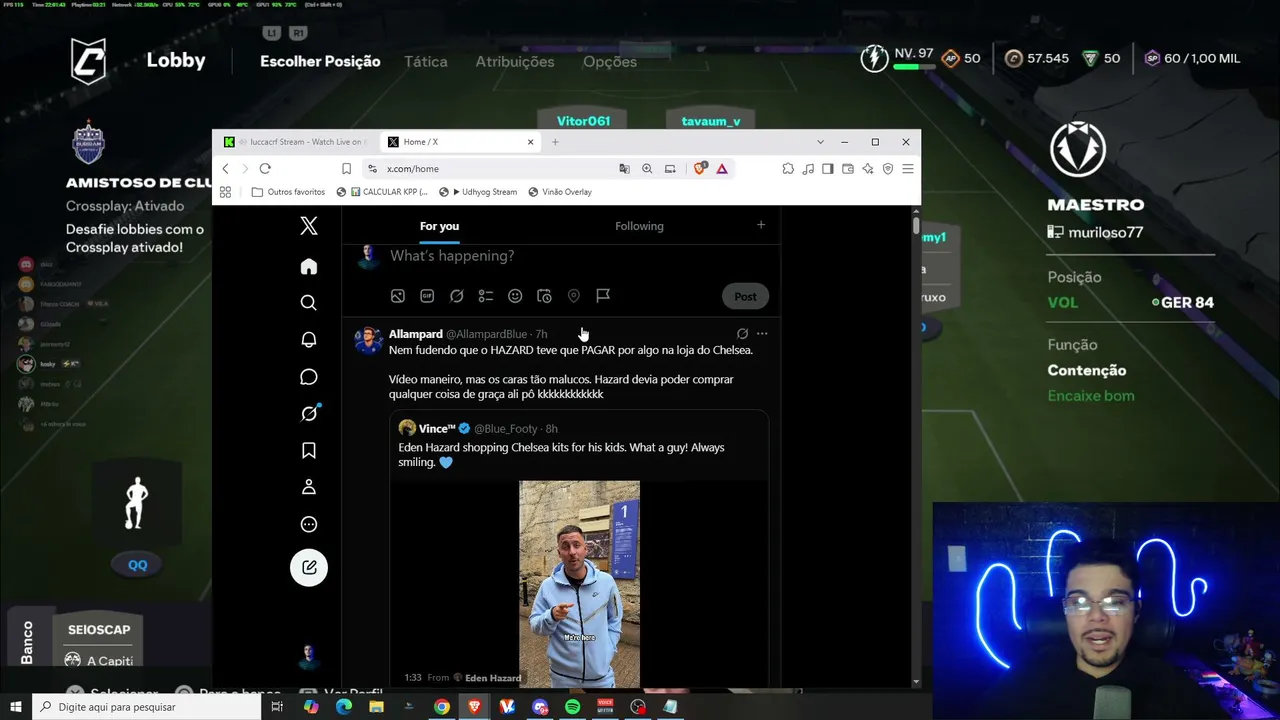
Task: Open the Opções tab in game menu
Action: 610,61
